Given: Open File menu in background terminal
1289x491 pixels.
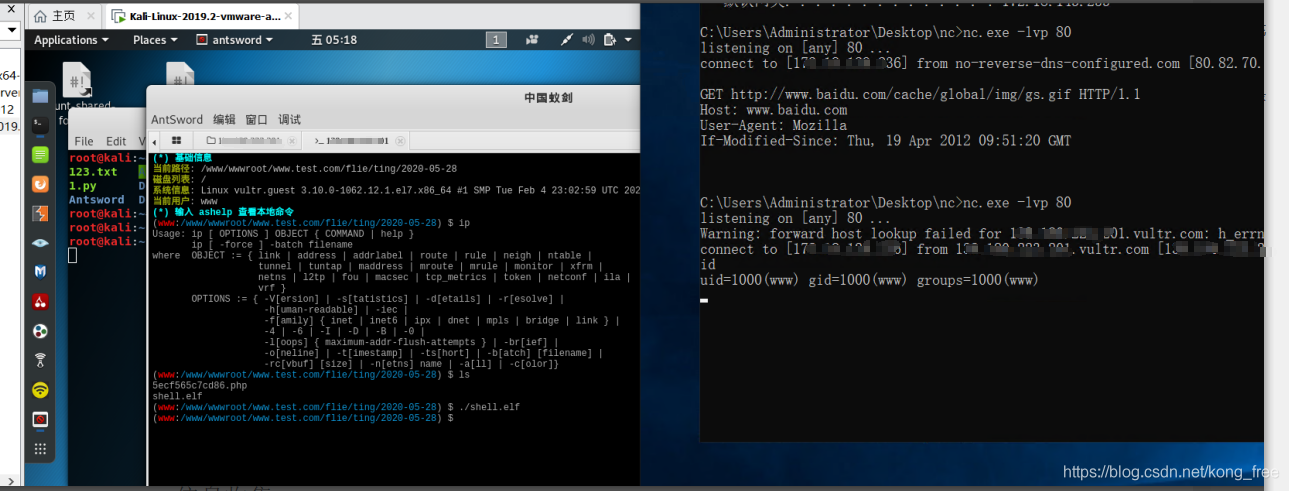Looking at the screenshot, I should click(84, 141).
